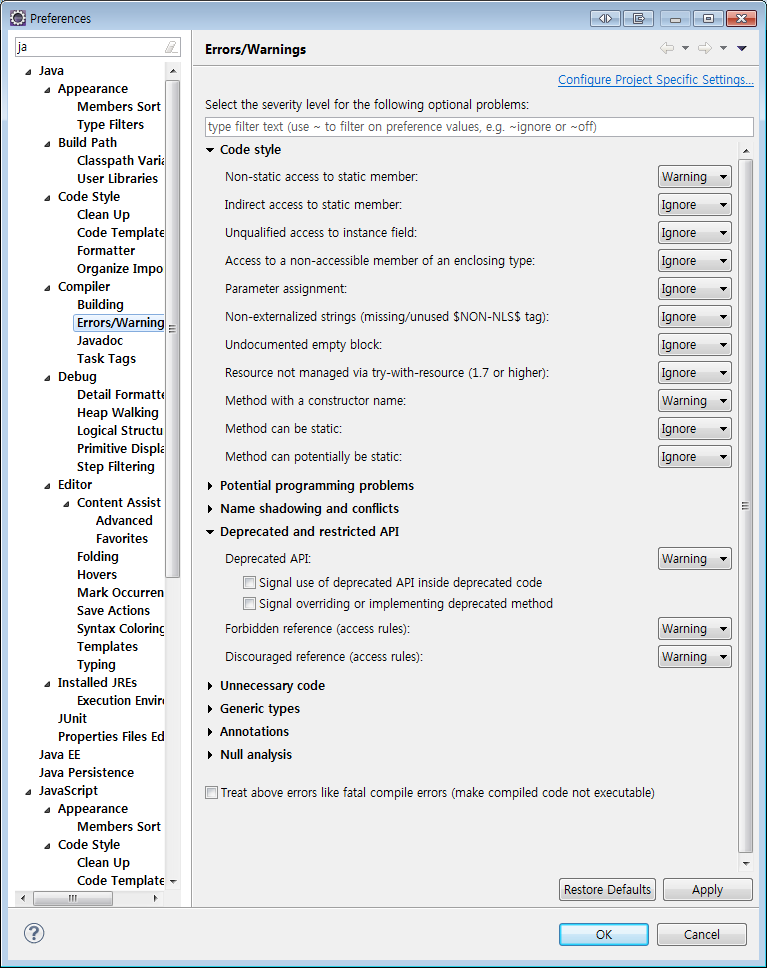Click the Preferences window title icon
The height and width of the screenshot is (968, 767).
tap(18, 18)
